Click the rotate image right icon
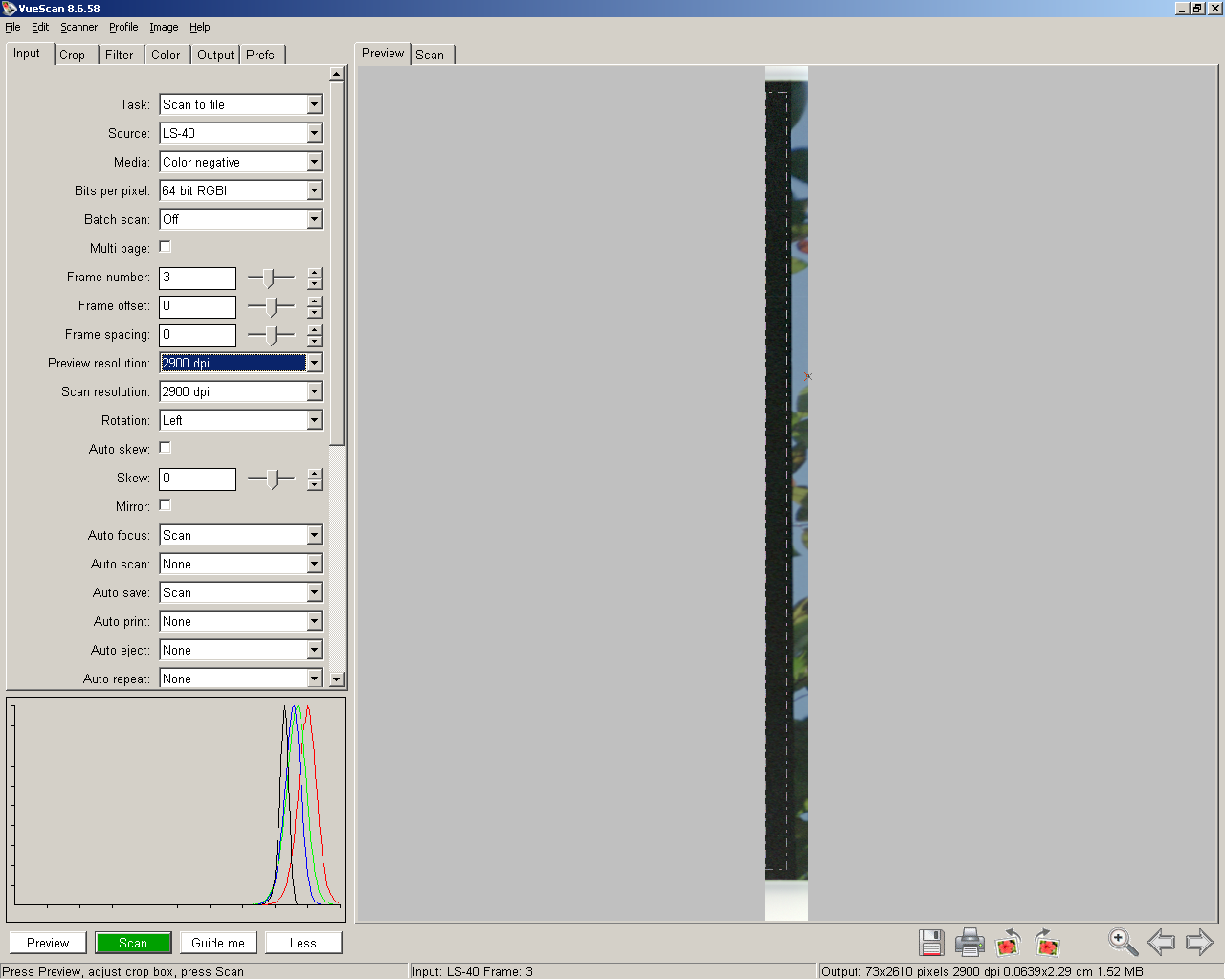 click(1047, 943)
